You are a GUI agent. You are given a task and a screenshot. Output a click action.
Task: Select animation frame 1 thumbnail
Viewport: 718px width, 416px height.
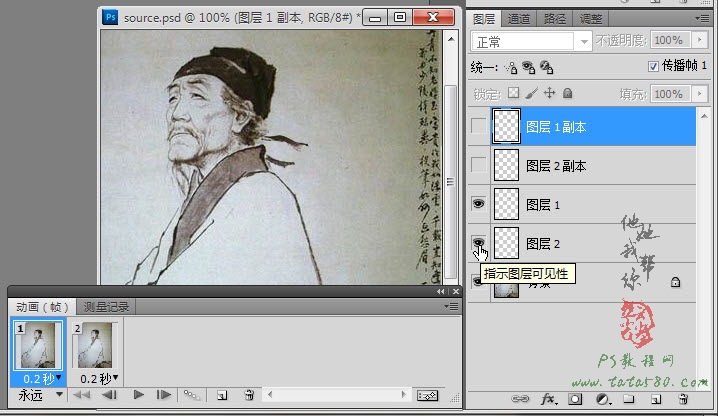pyautogui.click(x=38, y=345)
